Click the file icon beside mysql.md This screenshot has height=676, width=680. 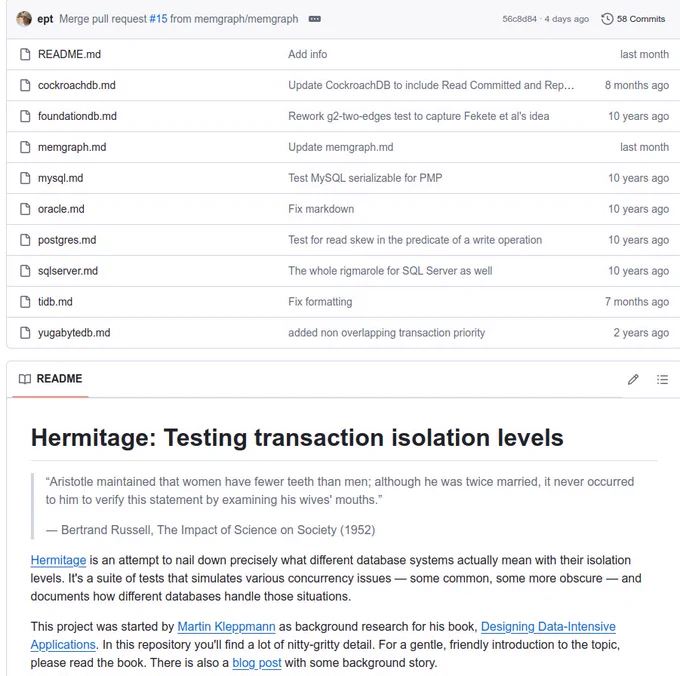coord(25,178)
